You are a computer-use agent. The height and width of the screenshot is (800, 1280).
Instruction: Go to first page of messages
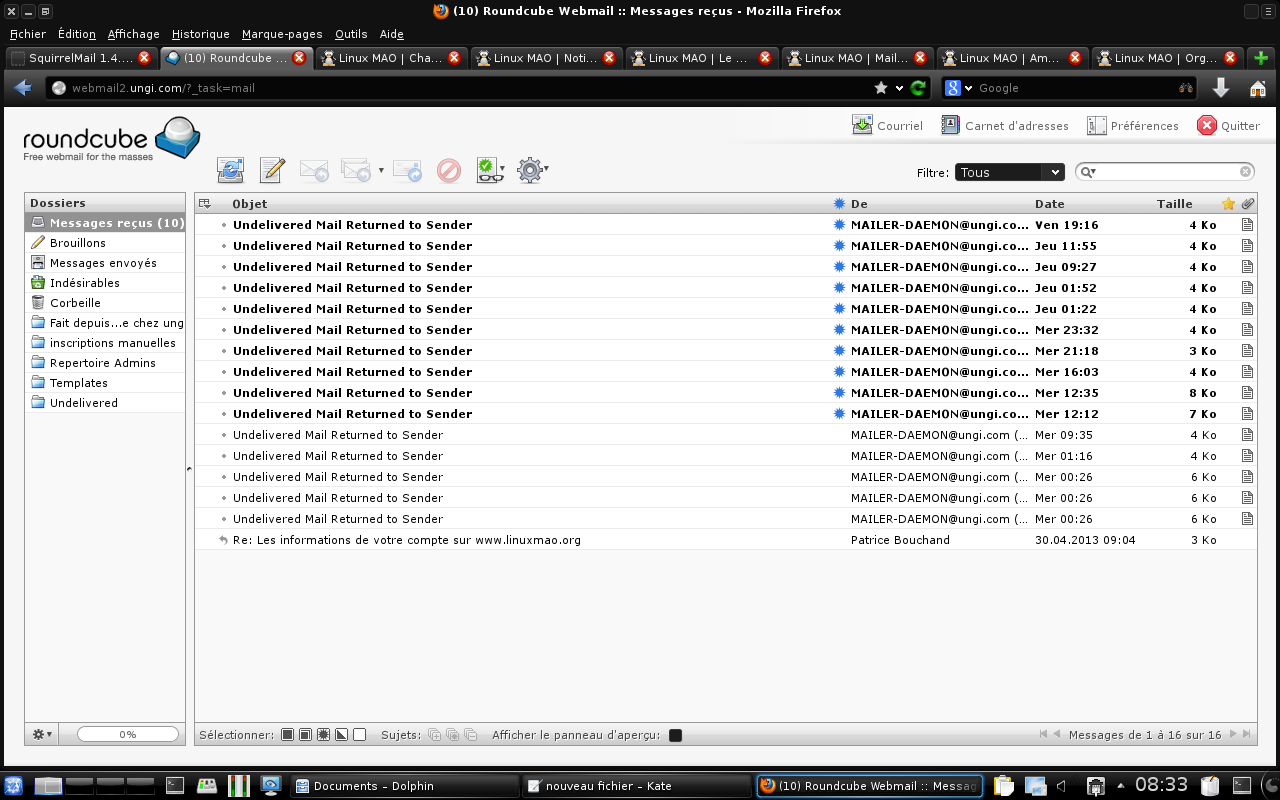[x=1044, y=734]
